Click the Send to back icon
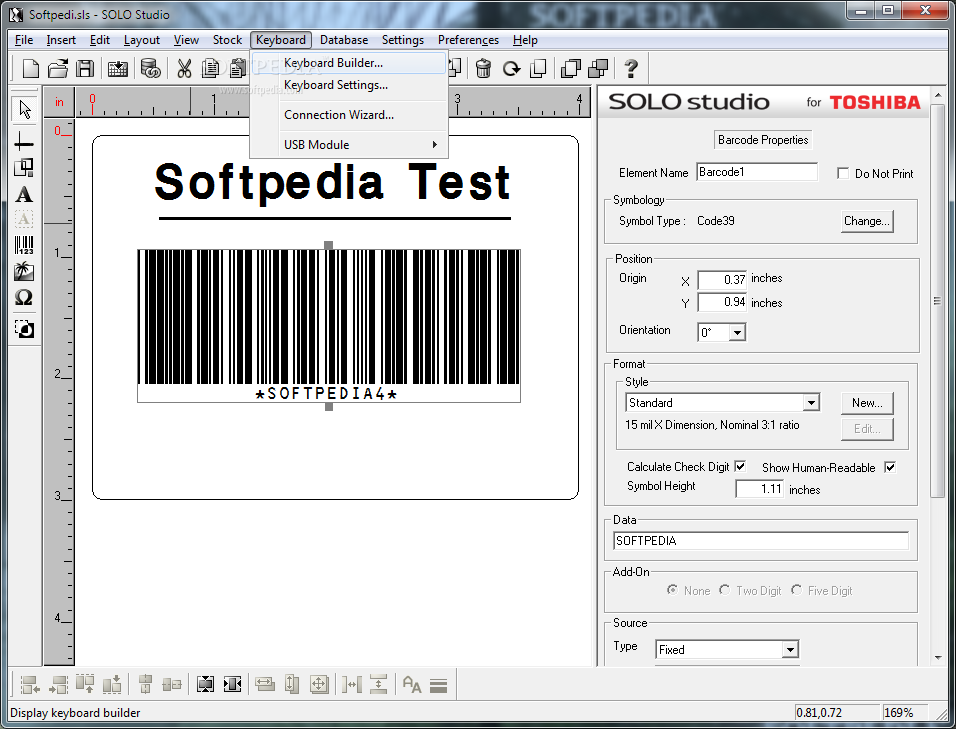 click(x=598, y=68)
